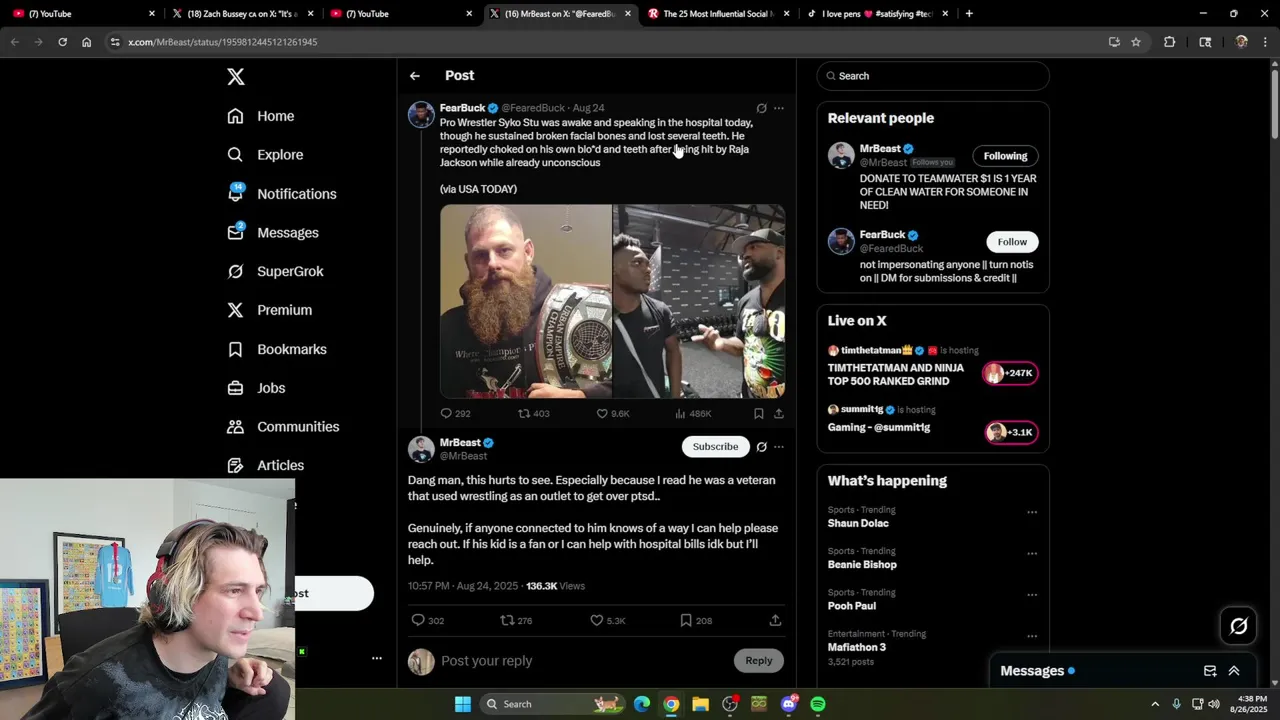Open Premium in the sidebar
Viewport: 1280px width, 720px height.
point(270,310)
